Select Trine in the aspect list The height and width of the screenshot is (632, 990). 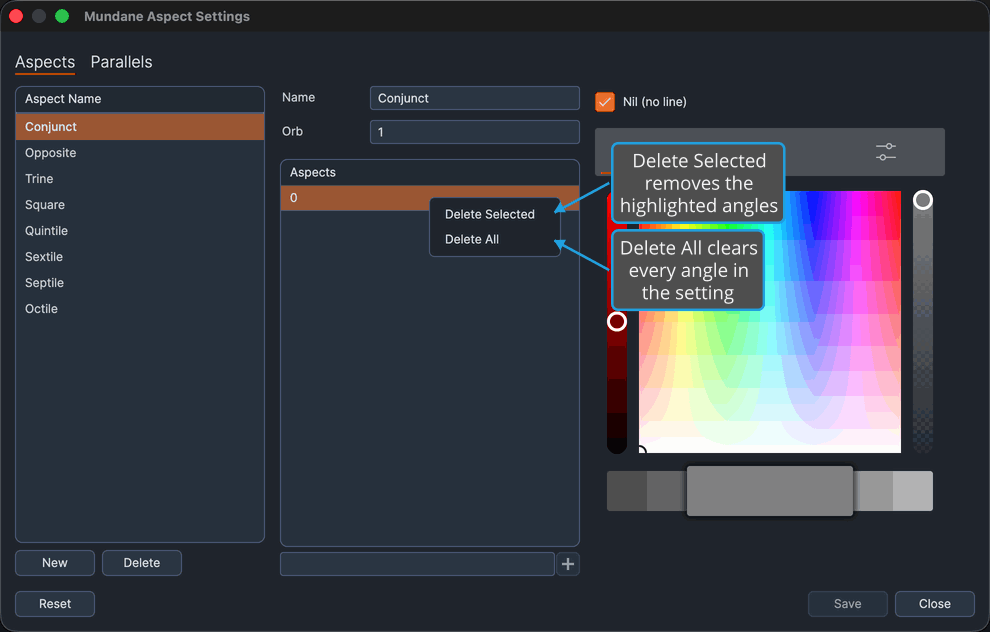pos(140,179)
